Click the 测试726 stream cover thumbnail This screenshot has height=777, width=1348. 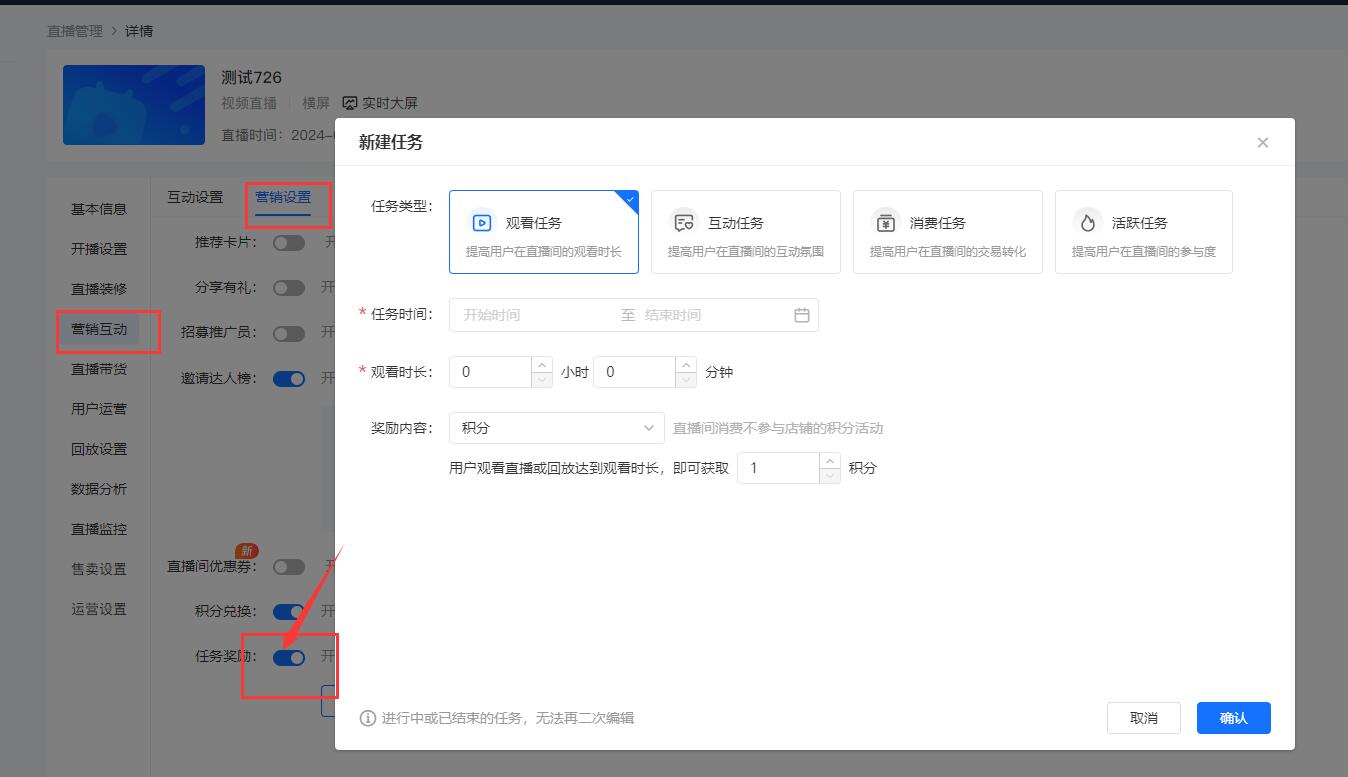pos(133,104)
